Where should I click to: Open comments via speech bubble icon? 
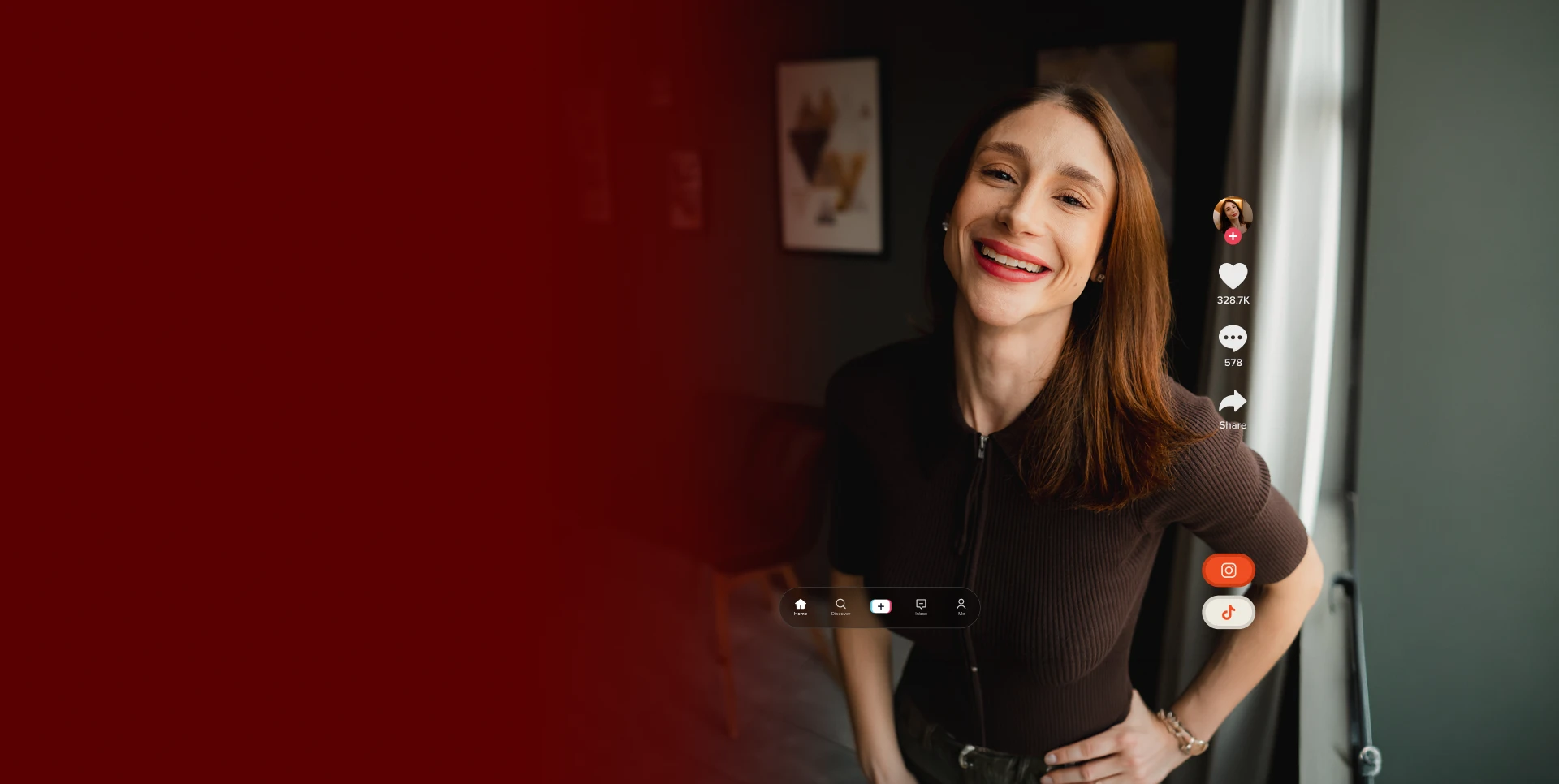(x=1233, y=338)
